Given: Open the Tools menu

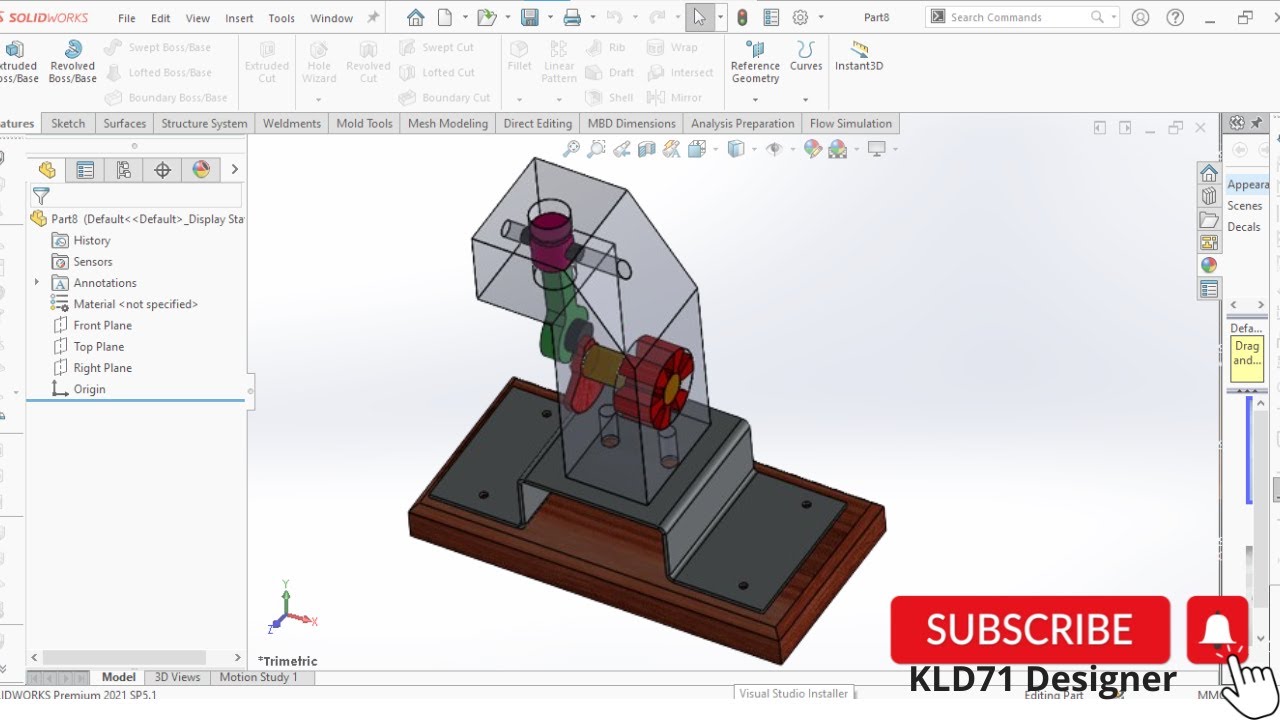Looking at the screenshot, I should [282, 18].
